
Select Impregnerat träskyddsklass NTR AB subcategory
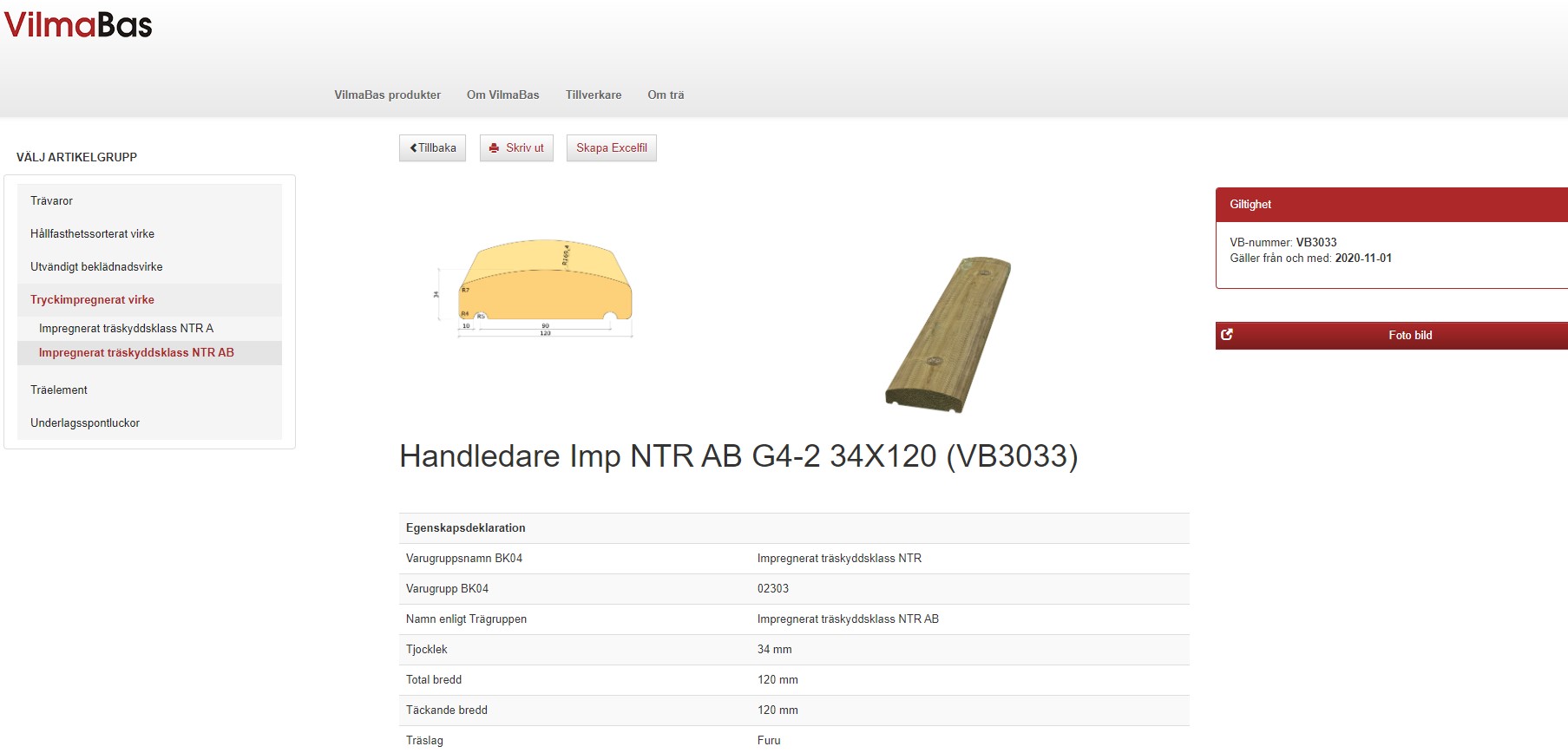(x=136, y=353)
